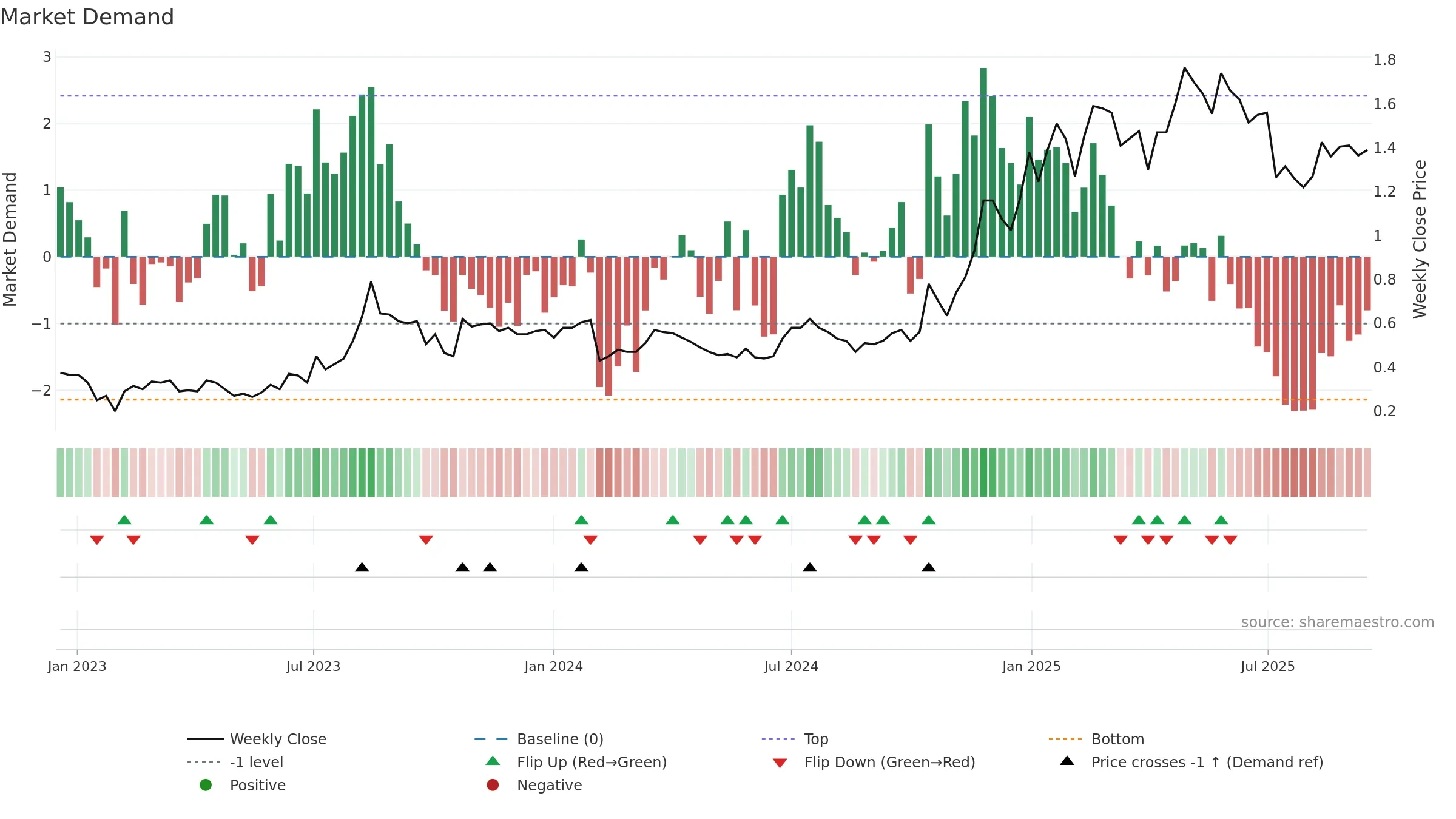The width and height of the screenshot is (1456, 819).
Task: Click the Weekly Close Price axis title
Action: pos(1420,239)
